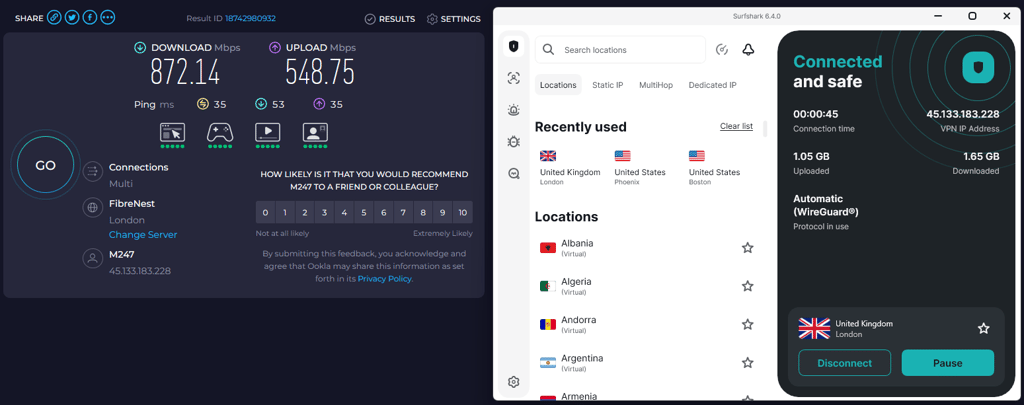This screenshot has width=1024, height=405.
Task: Select the video streaming rating icon
Action: tap(268, 135)
